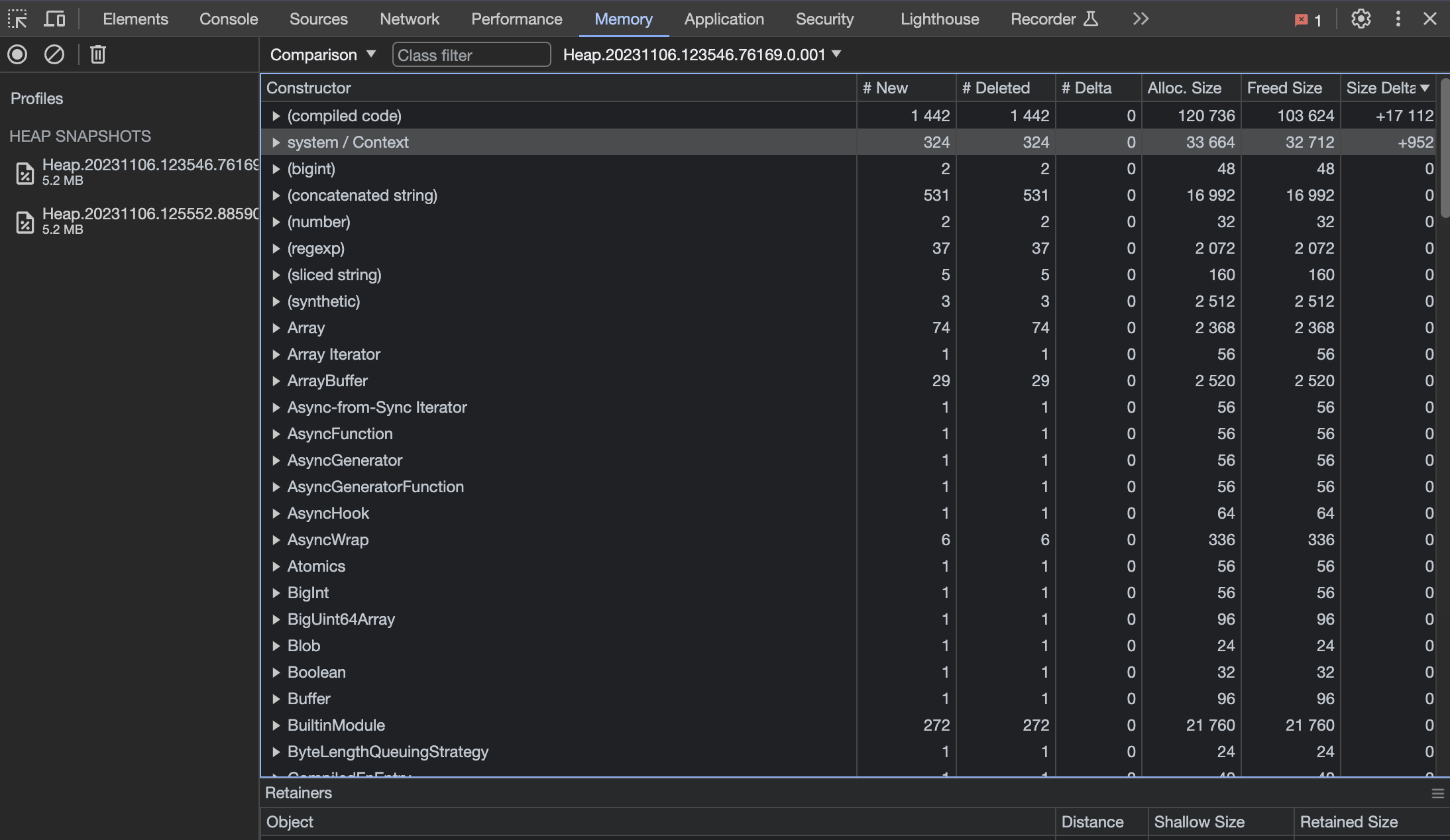Click the take heap snapshot record button

[x=17, y=54]
